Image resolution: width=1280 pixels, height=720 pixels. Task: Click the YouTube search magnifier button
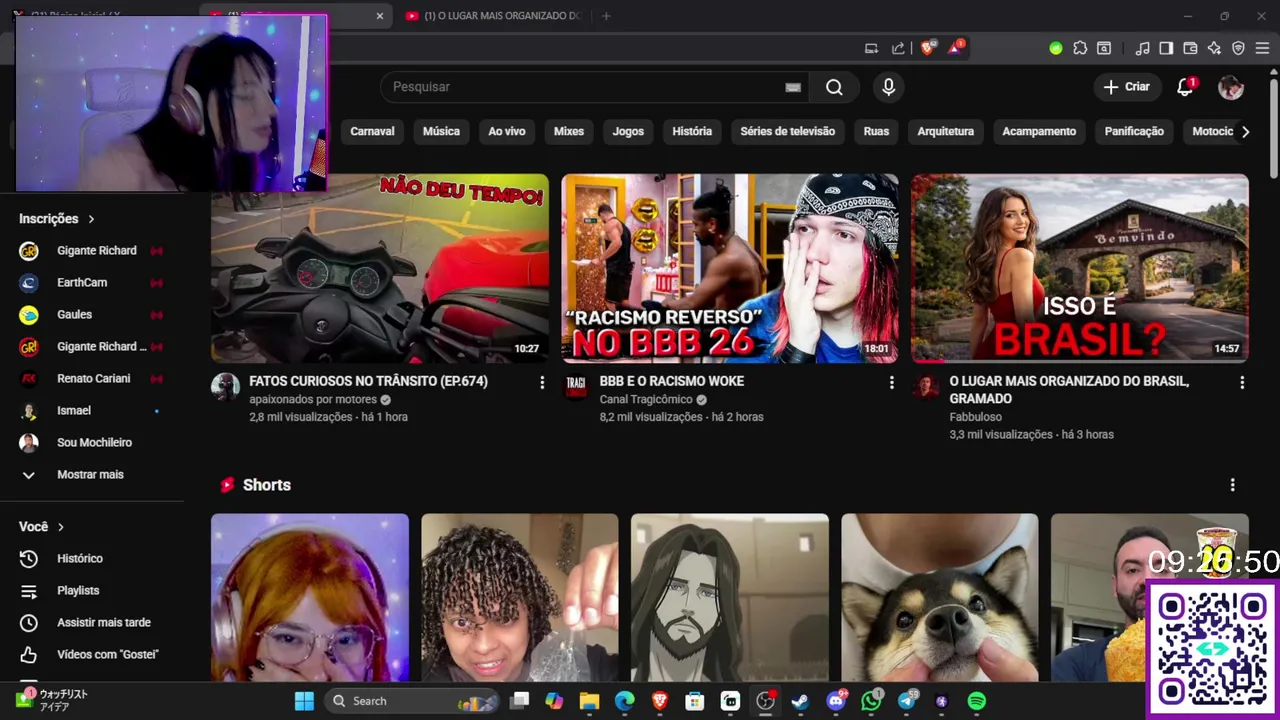[x=834, y=87]
